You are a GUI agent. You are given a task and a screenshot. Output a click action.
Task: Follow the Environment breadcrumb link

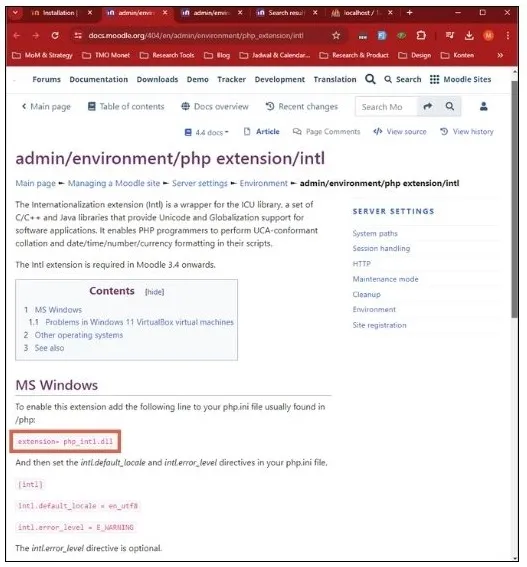point(263,183)
